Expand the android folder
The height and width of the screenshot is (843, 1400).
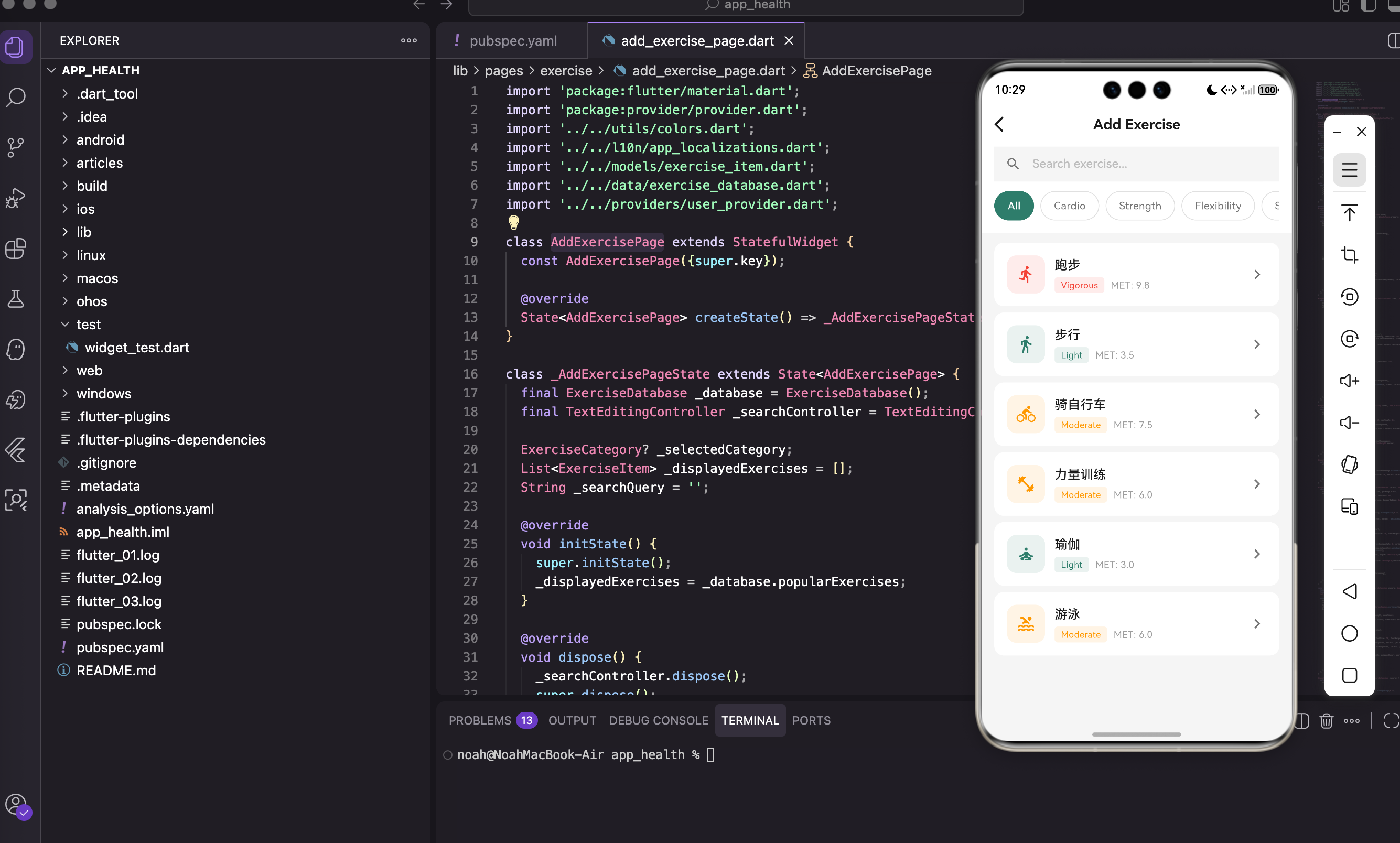pyautogui.click(x=100, y=140)
